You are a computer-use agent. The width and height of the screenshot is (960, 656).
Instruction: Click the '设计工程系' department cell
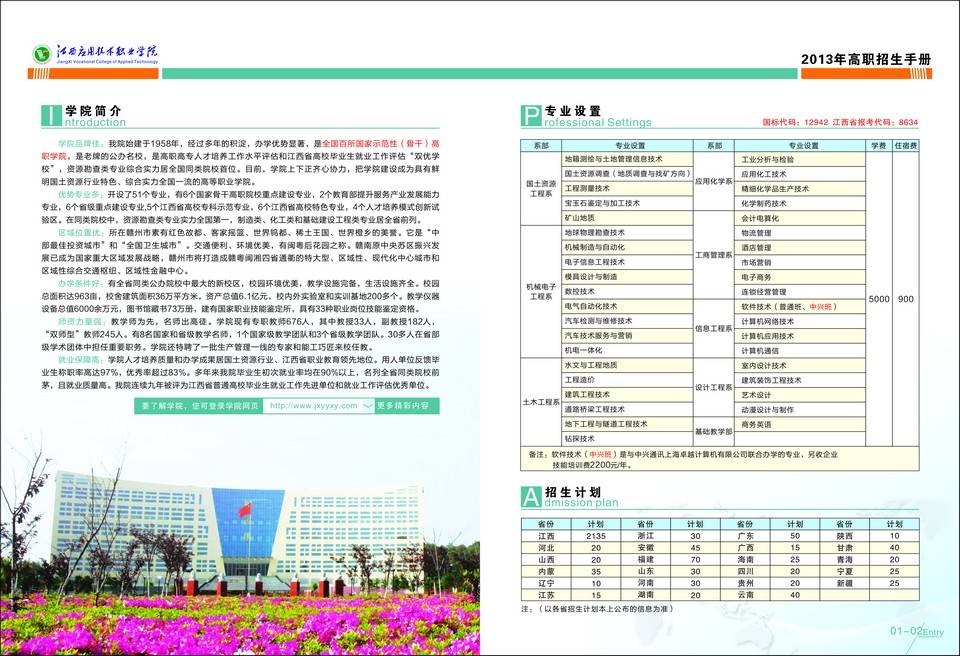tap(713, 387)
